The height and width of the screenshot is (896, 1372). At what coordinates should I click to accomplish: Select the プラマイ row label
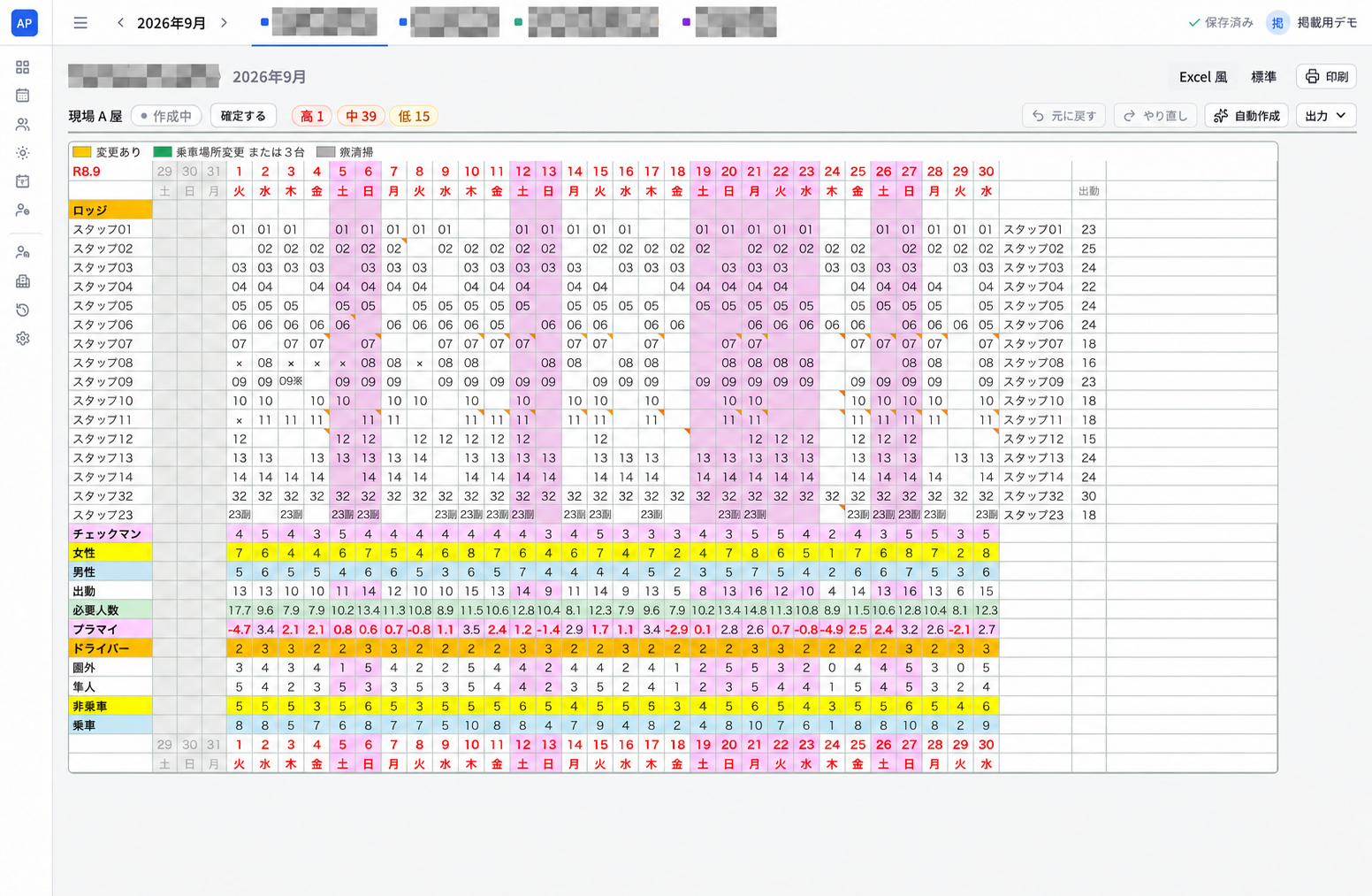click(111, 630)
